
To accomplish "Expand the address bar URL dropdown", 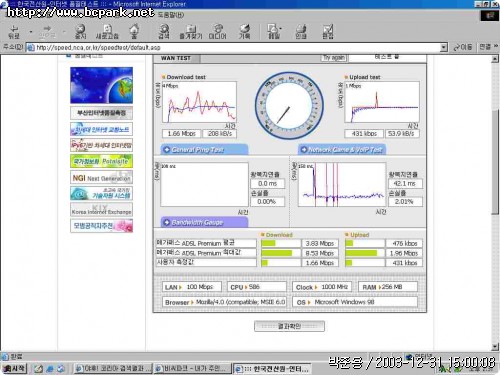I will 443,47.
